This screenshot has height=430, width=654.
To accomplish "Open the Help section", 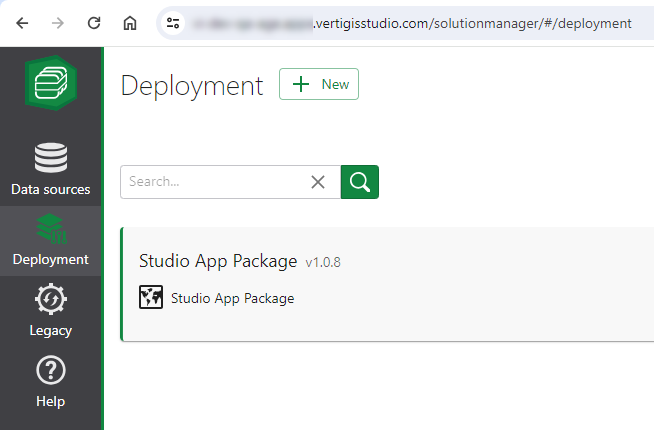I will coord(51,382).
